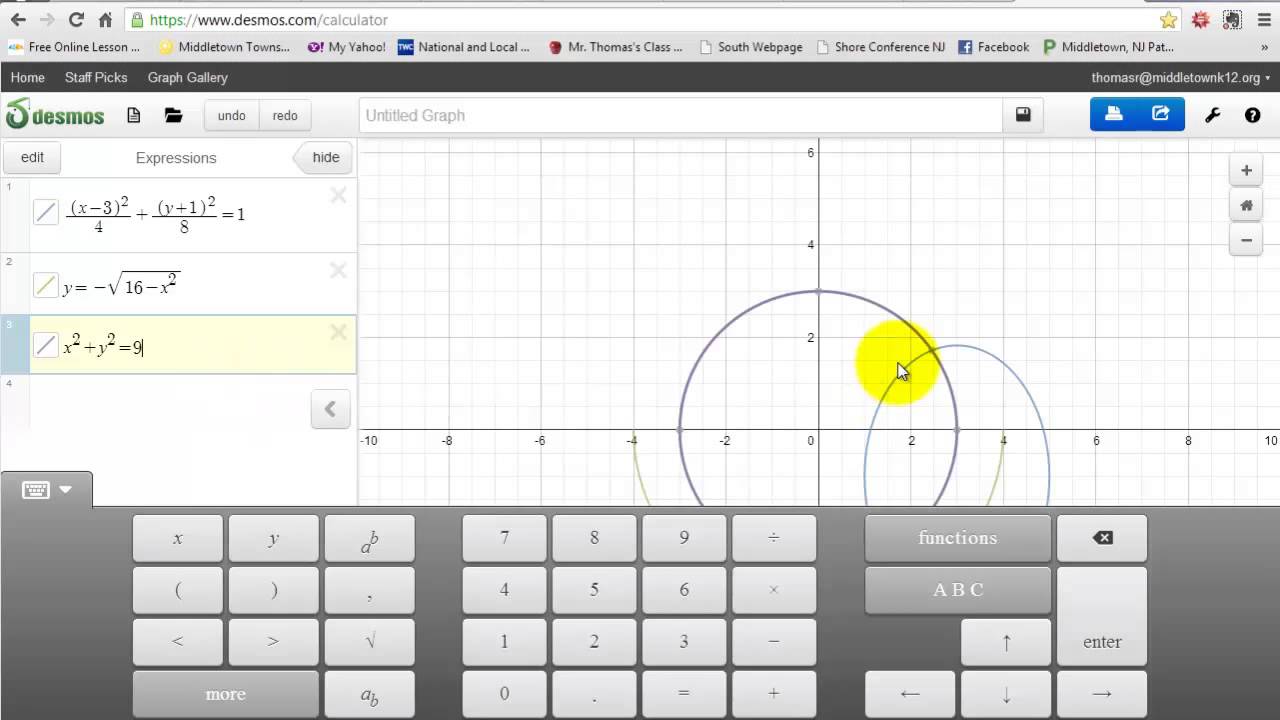This screenshot has width=1280, height=720.
Task: Click the Desmos logo
Action: [x=55, y=115]
